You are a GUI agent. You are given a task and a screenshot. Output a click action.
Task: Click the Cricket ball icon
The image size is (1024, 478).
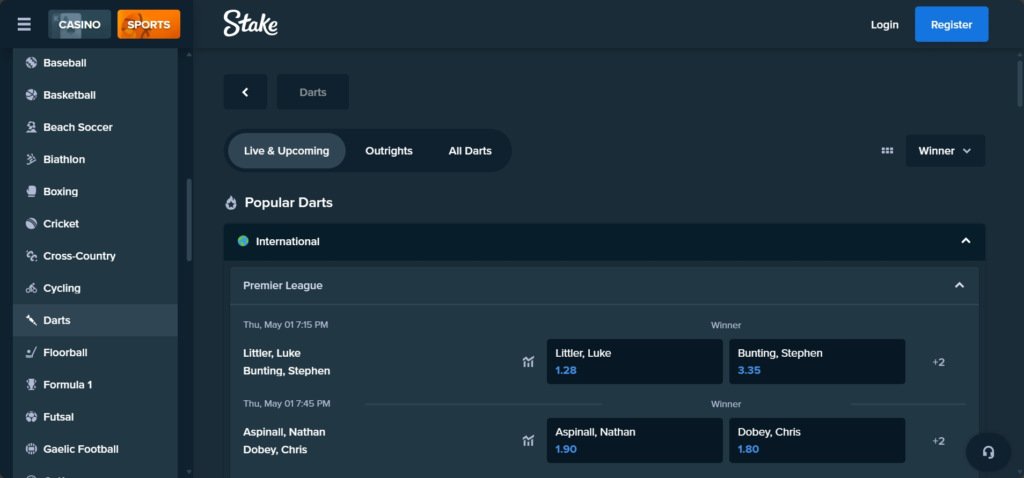31,223
